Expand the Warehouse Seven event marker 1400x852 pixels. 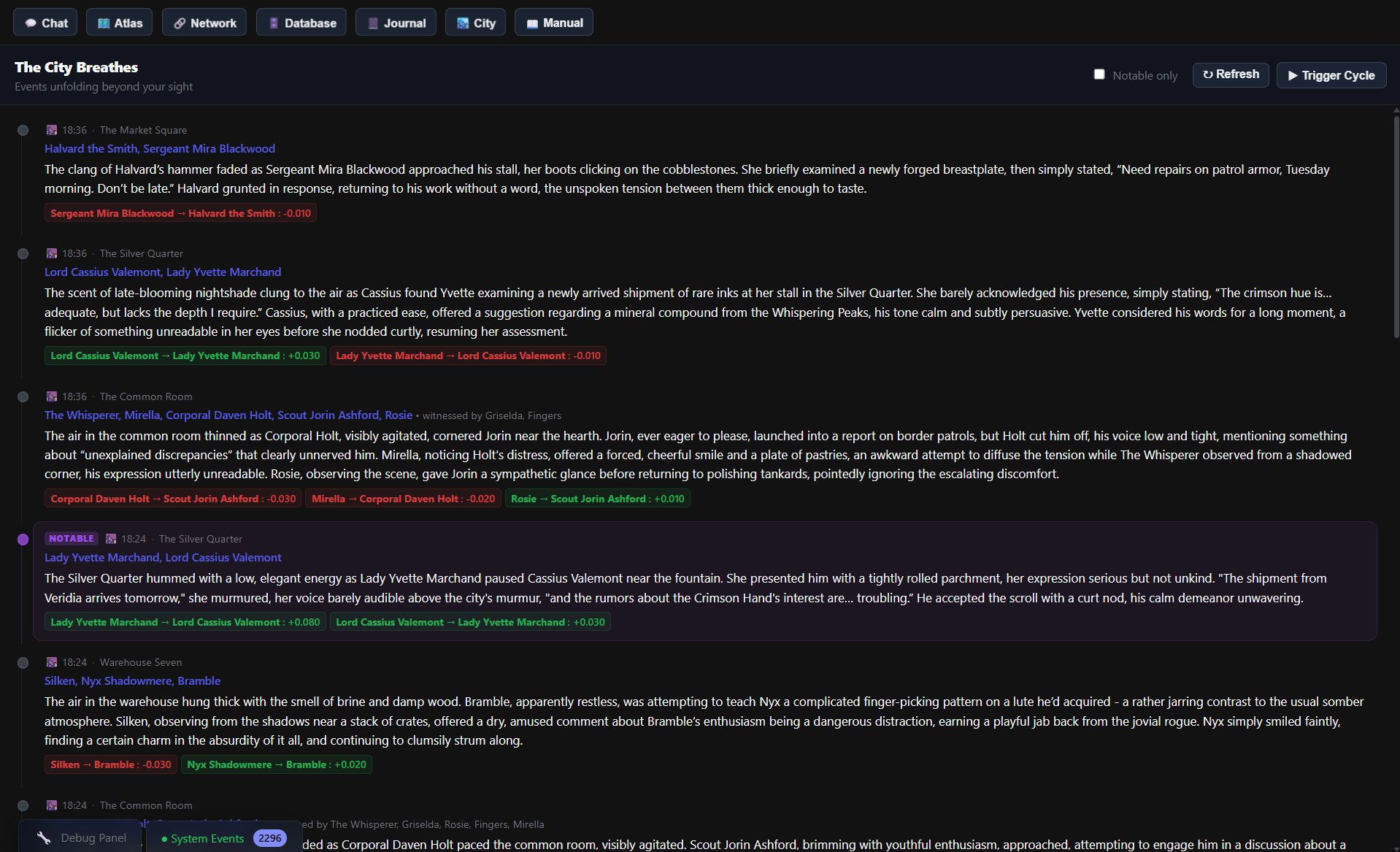23,662
